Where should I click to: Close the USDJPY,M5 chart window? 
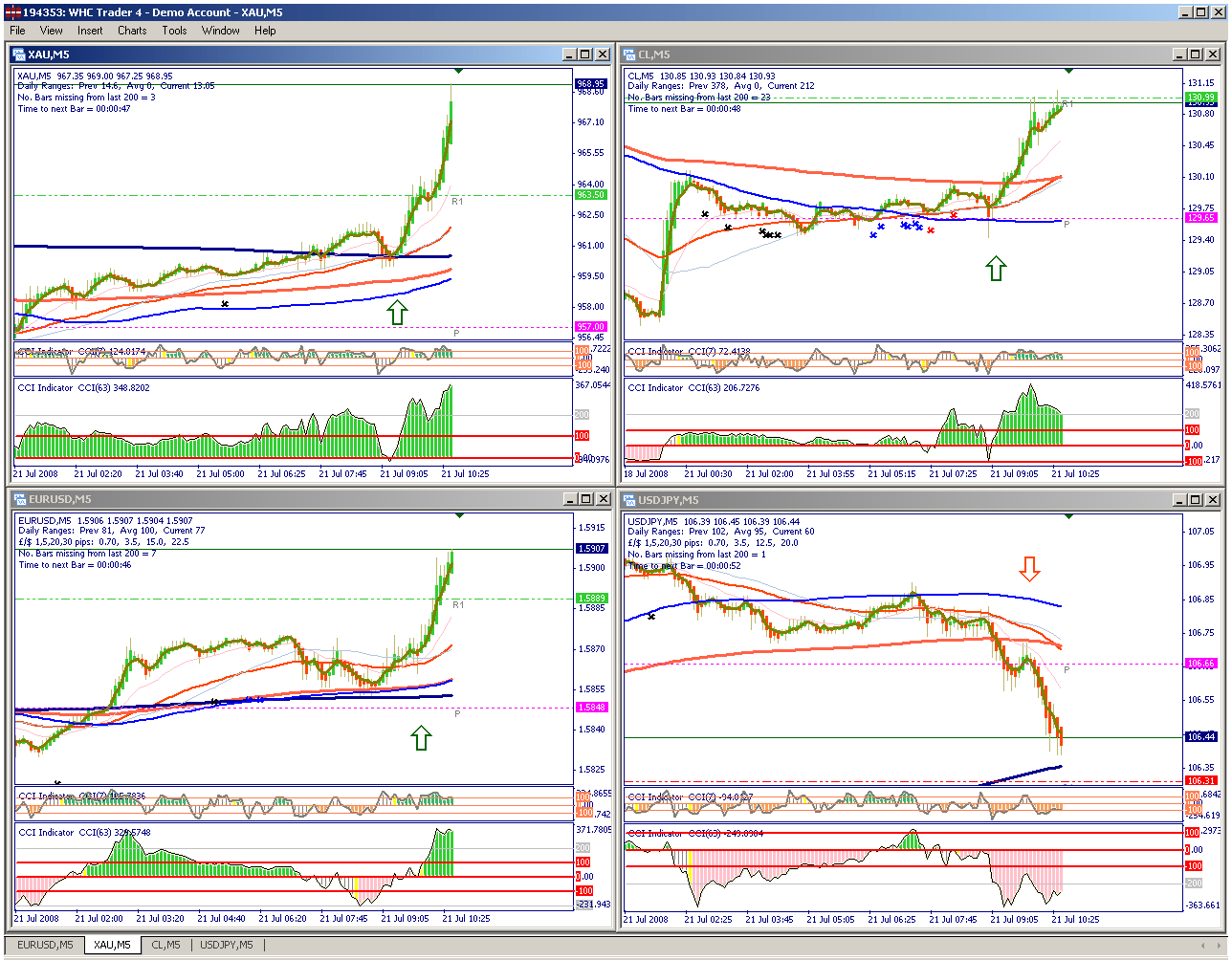tap(1213, 500)
